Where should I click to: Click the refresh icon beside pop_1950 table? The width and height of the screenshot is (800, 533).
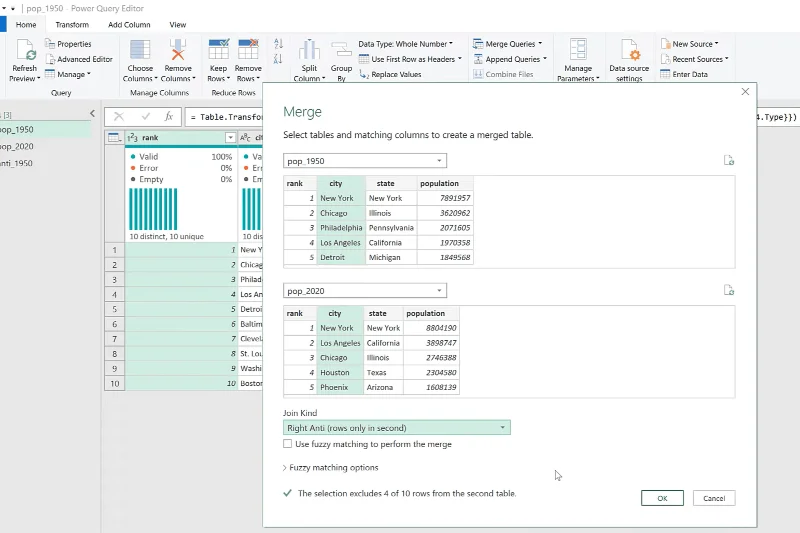pos(729,161)
